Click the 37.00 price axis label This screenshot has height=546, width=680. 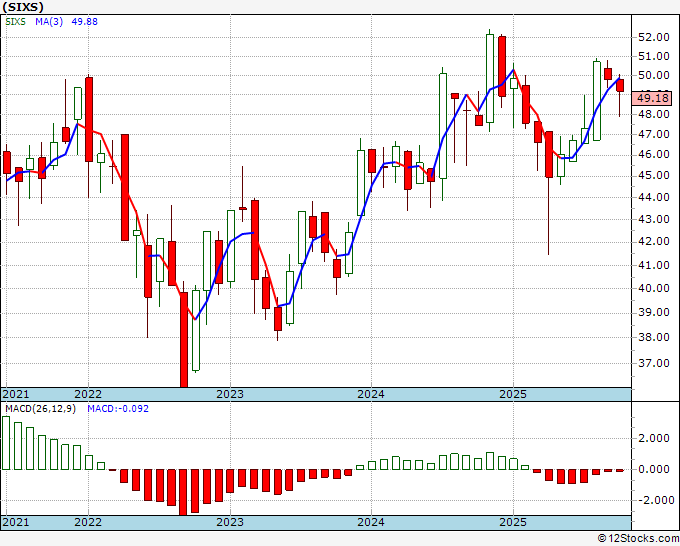(x=654, y=363)
